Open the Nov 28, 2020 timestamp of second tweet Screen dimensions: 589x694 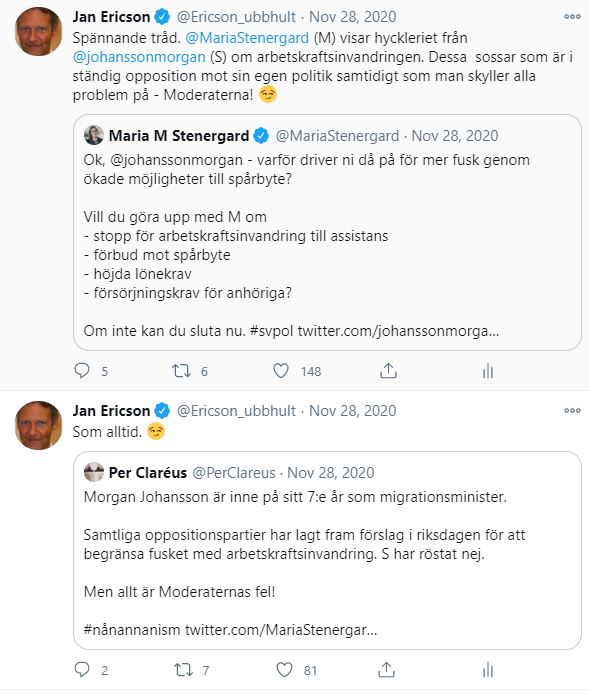352,411
